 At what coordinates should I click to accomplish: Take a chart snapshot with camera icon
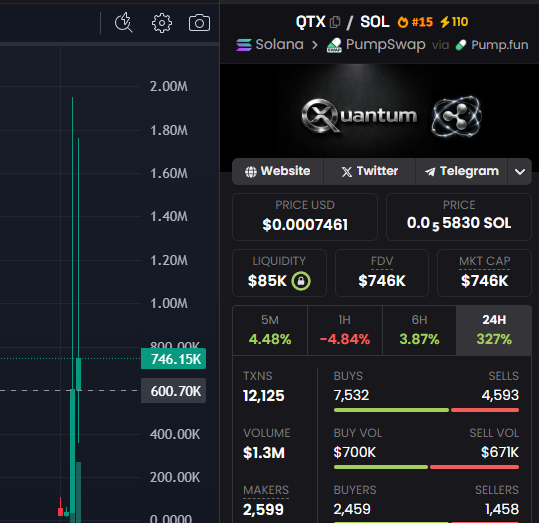[x=199, y=23]
